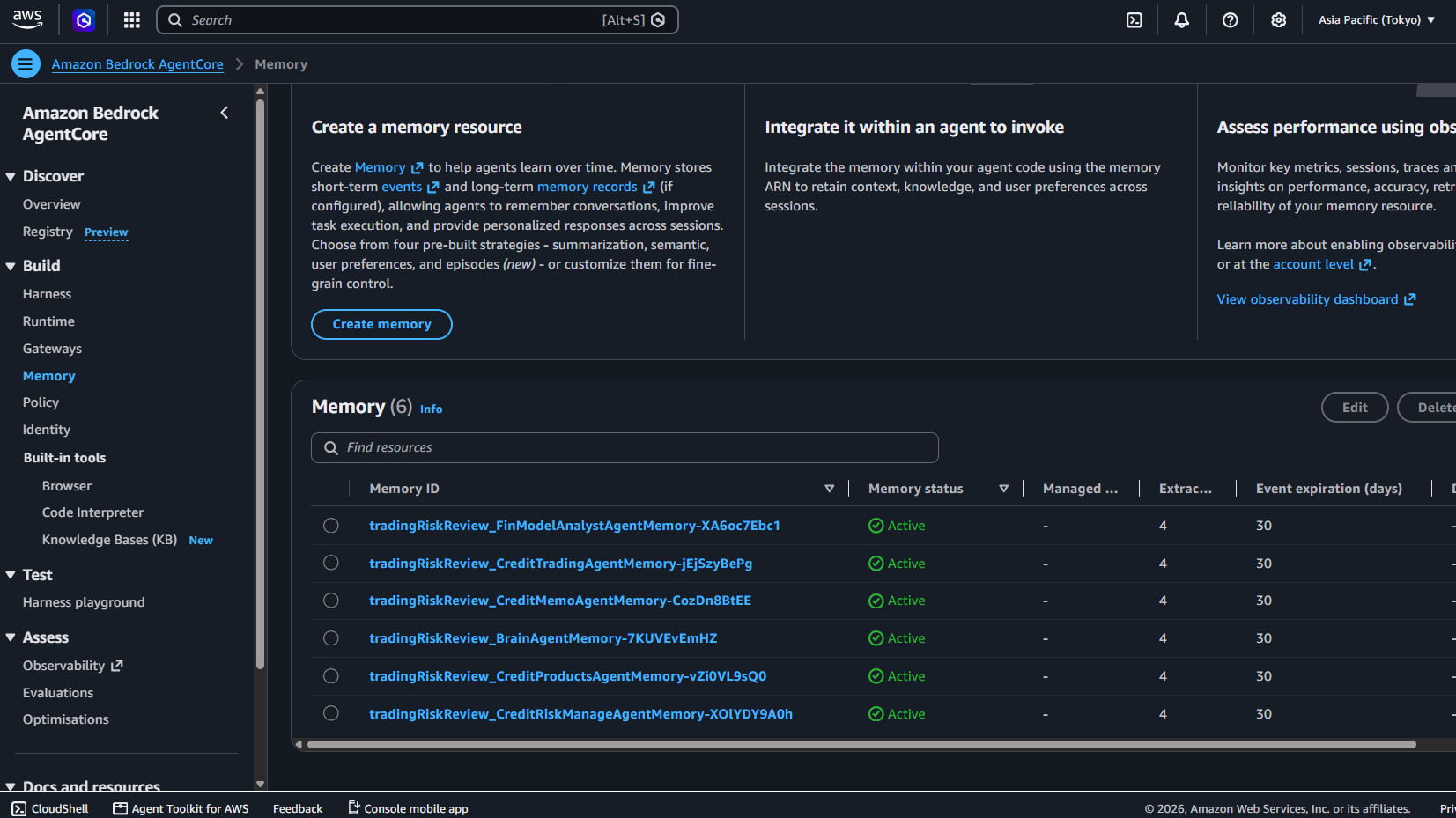Open Policy in the sidebar
Image resolution: width=1456 pixels, height=818 pixels.
tap(41, 402)
